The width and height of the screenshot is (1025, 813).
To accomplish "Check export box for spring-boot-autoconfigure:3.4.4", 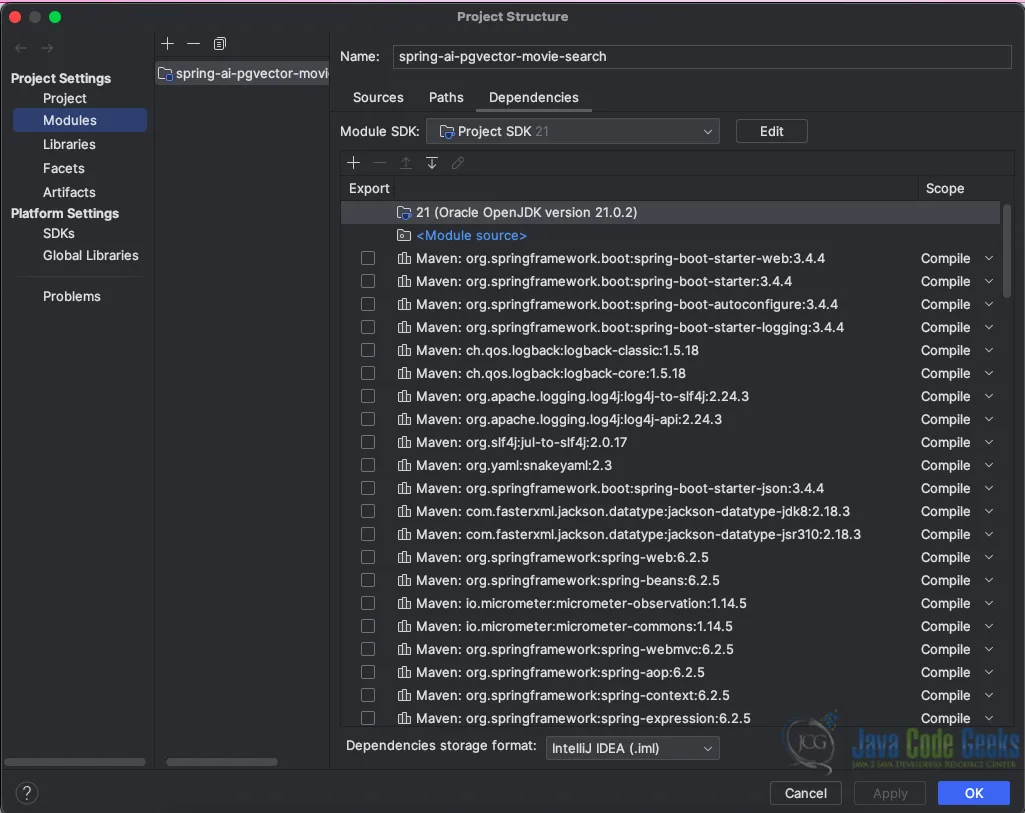I will (368, 305).
